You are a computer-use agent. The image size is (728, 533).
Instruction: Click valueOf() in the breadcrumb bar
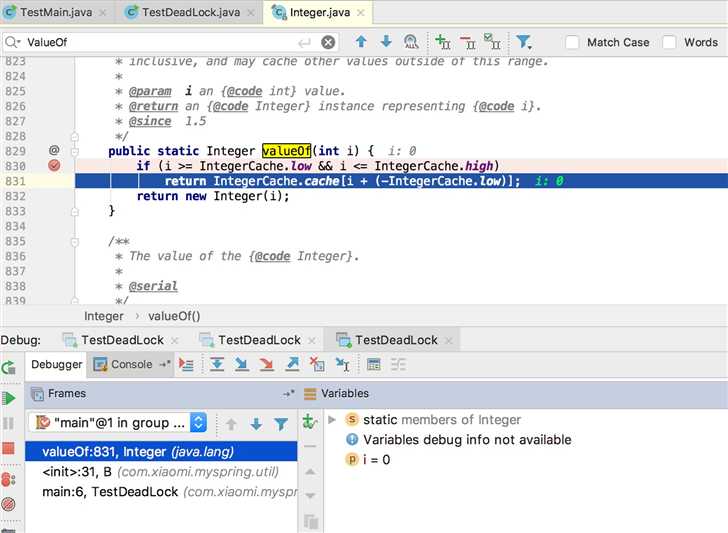click(x=174, y=316)
